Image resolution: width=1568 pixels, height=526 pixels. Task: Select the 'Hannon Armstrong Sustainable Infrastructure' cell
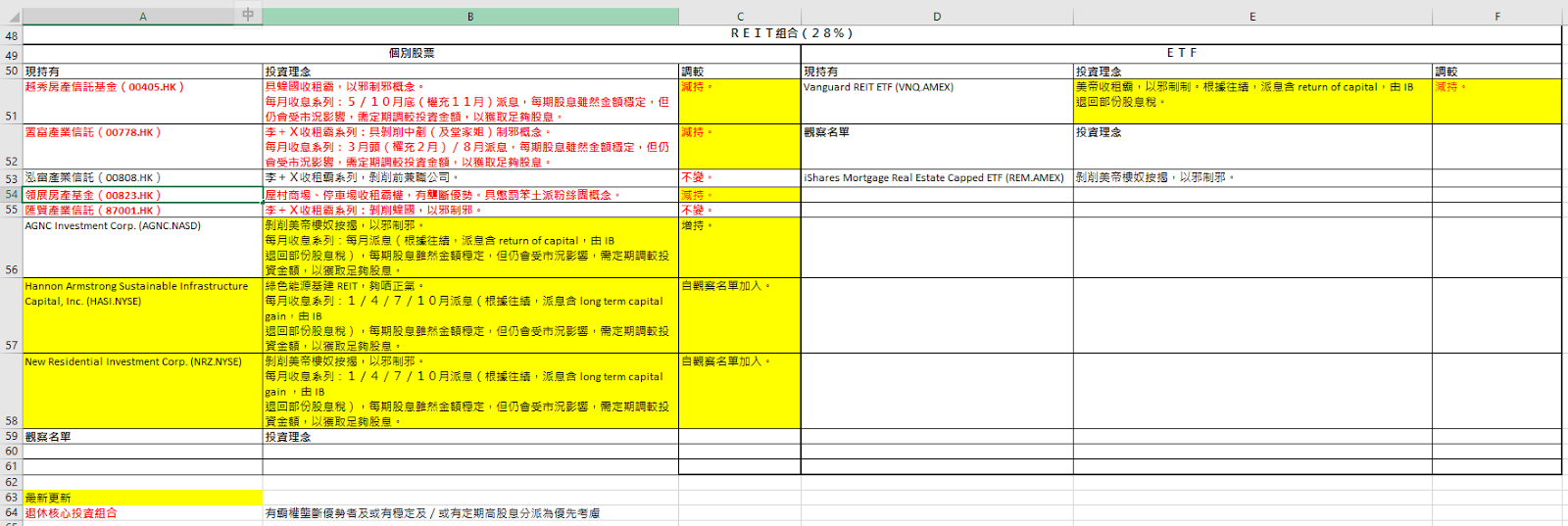coord(142,315)
